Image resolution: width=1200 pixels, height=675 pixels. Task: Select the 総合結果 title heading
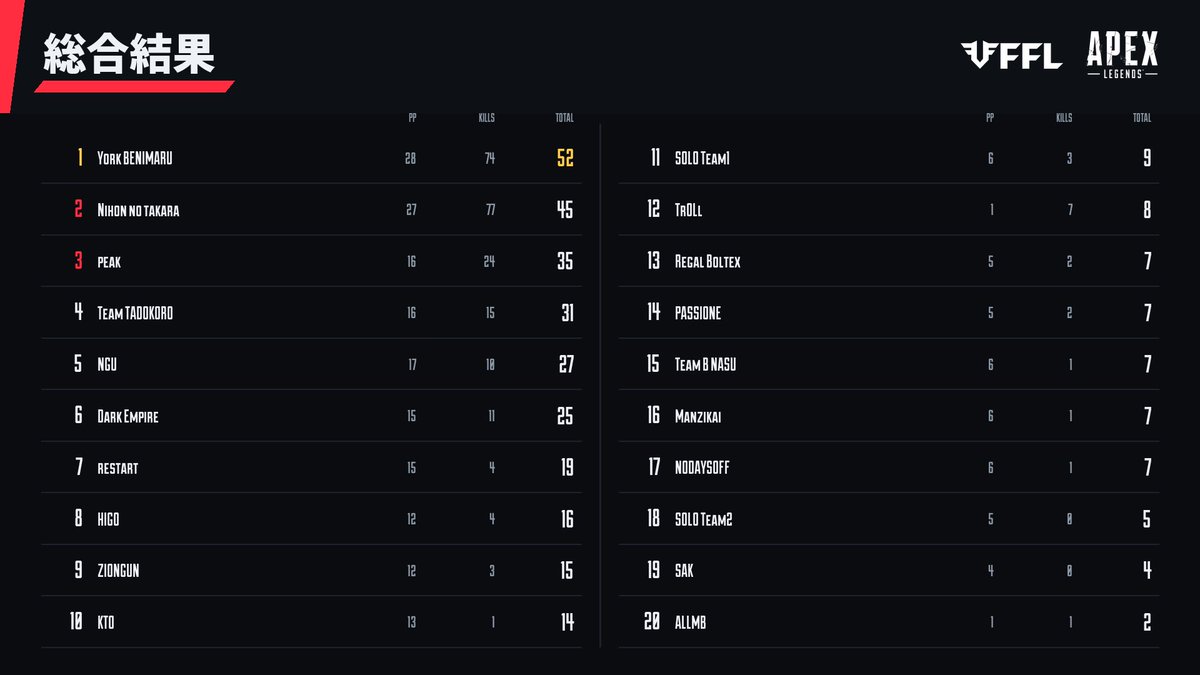click(129, 56)
